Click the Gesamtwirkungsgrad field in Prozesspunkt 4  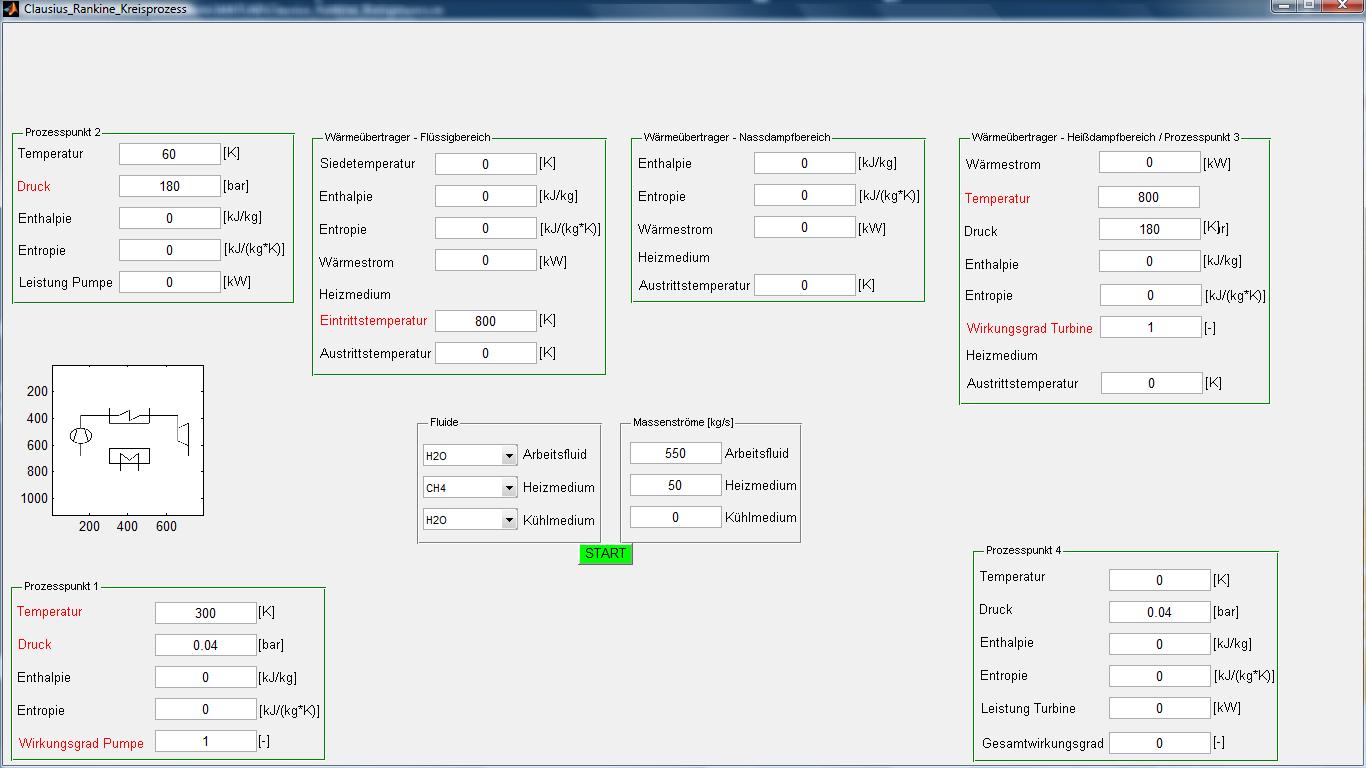click(1159, 743)
